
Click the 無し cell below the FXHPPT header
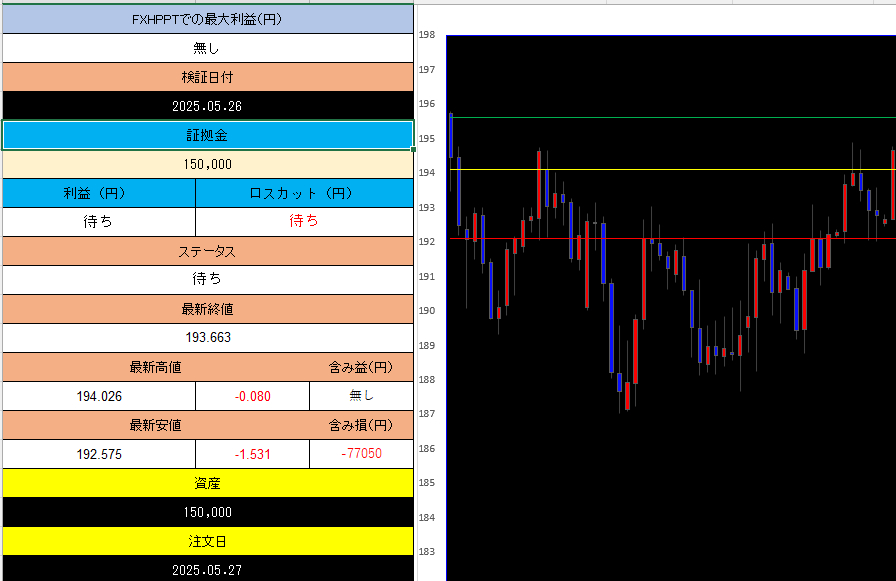pyautogui.click(x=207, y=49)
